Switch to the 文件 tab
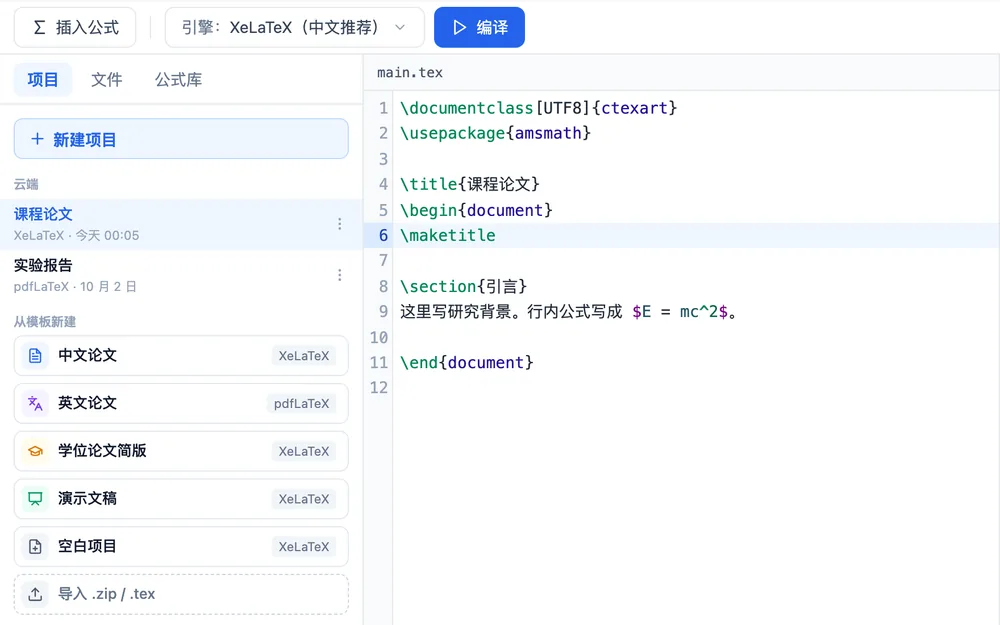 click(107, 80)
